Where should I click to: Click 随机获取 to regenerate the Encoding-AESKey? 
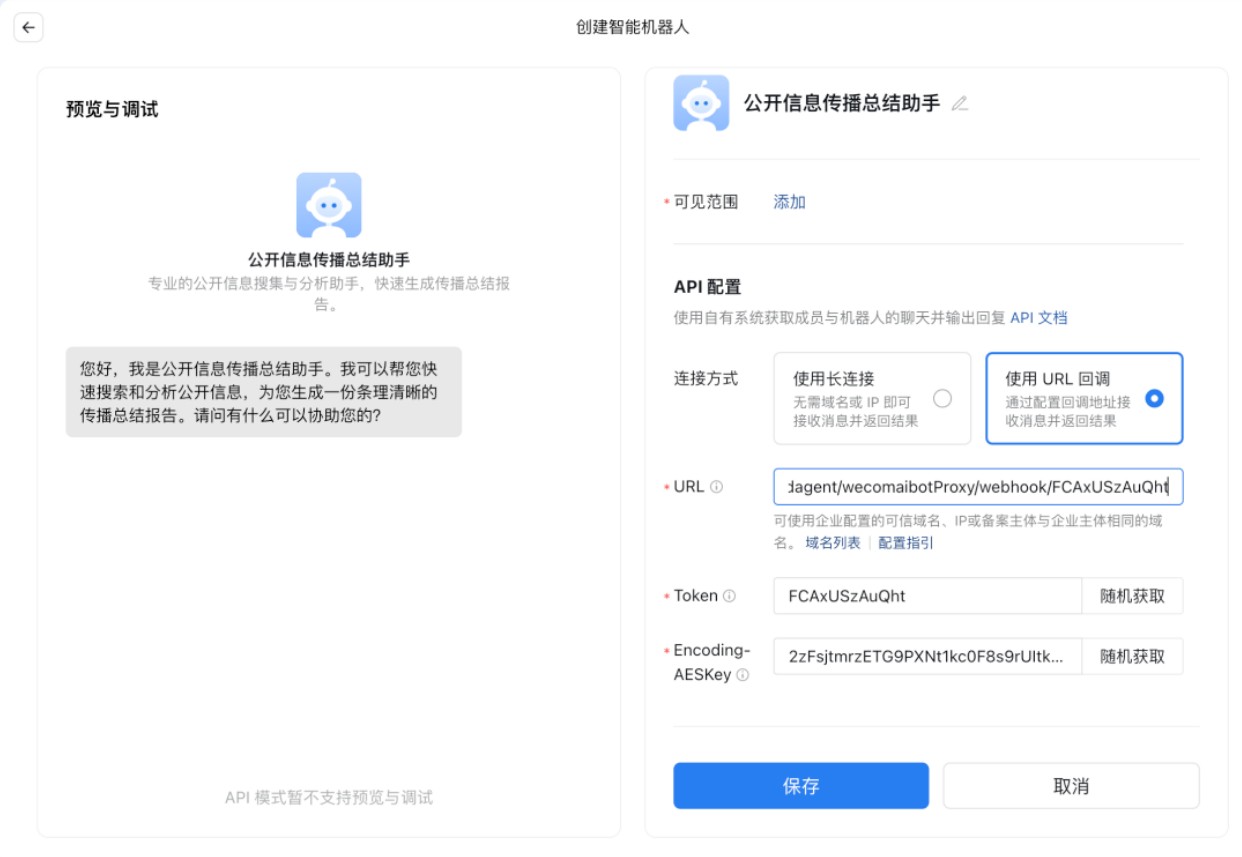[x=1133, y=656]
